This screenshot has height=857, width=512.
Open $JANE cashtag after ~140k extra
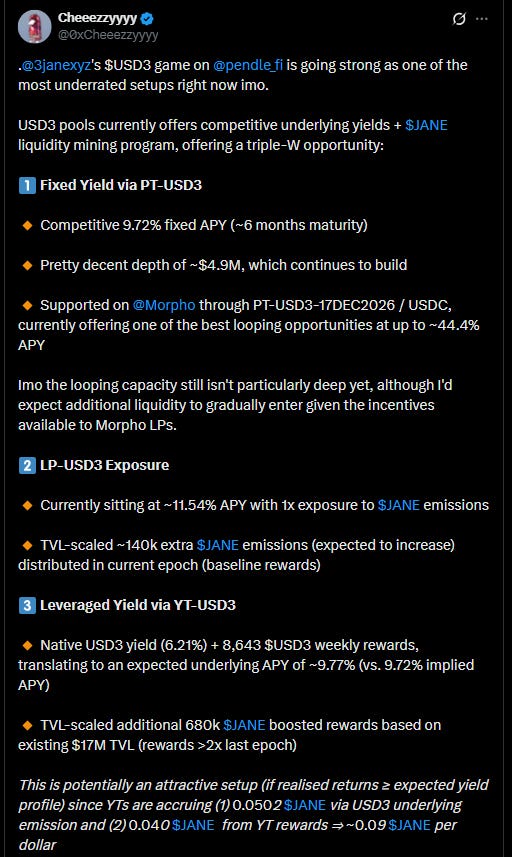pyautogui.click(x=218, y=545)
